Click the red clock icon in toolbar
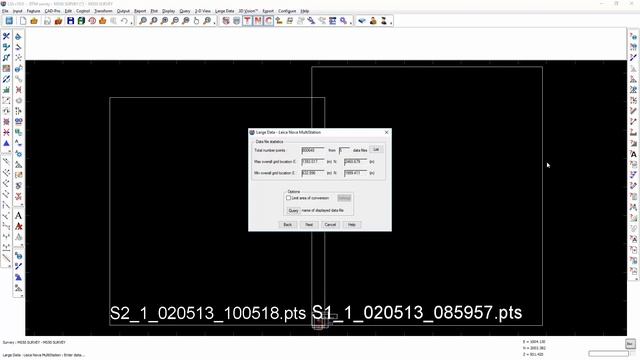 click(x=92, y=21)
